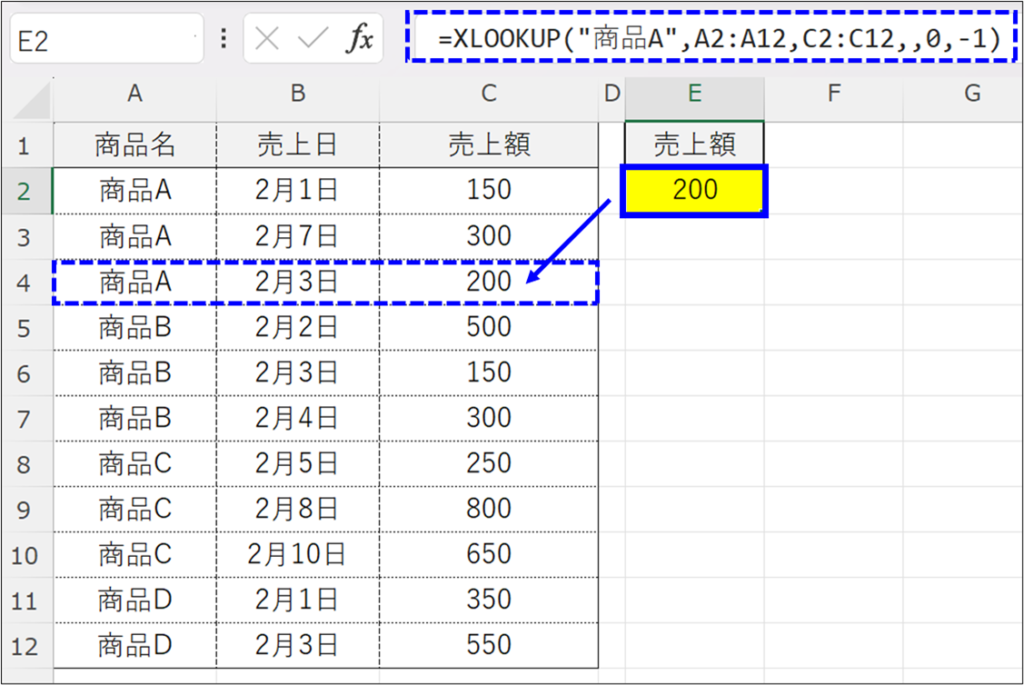Click cell E1 with 売上額 header
1024x685 pixels.
pos(694,145)
